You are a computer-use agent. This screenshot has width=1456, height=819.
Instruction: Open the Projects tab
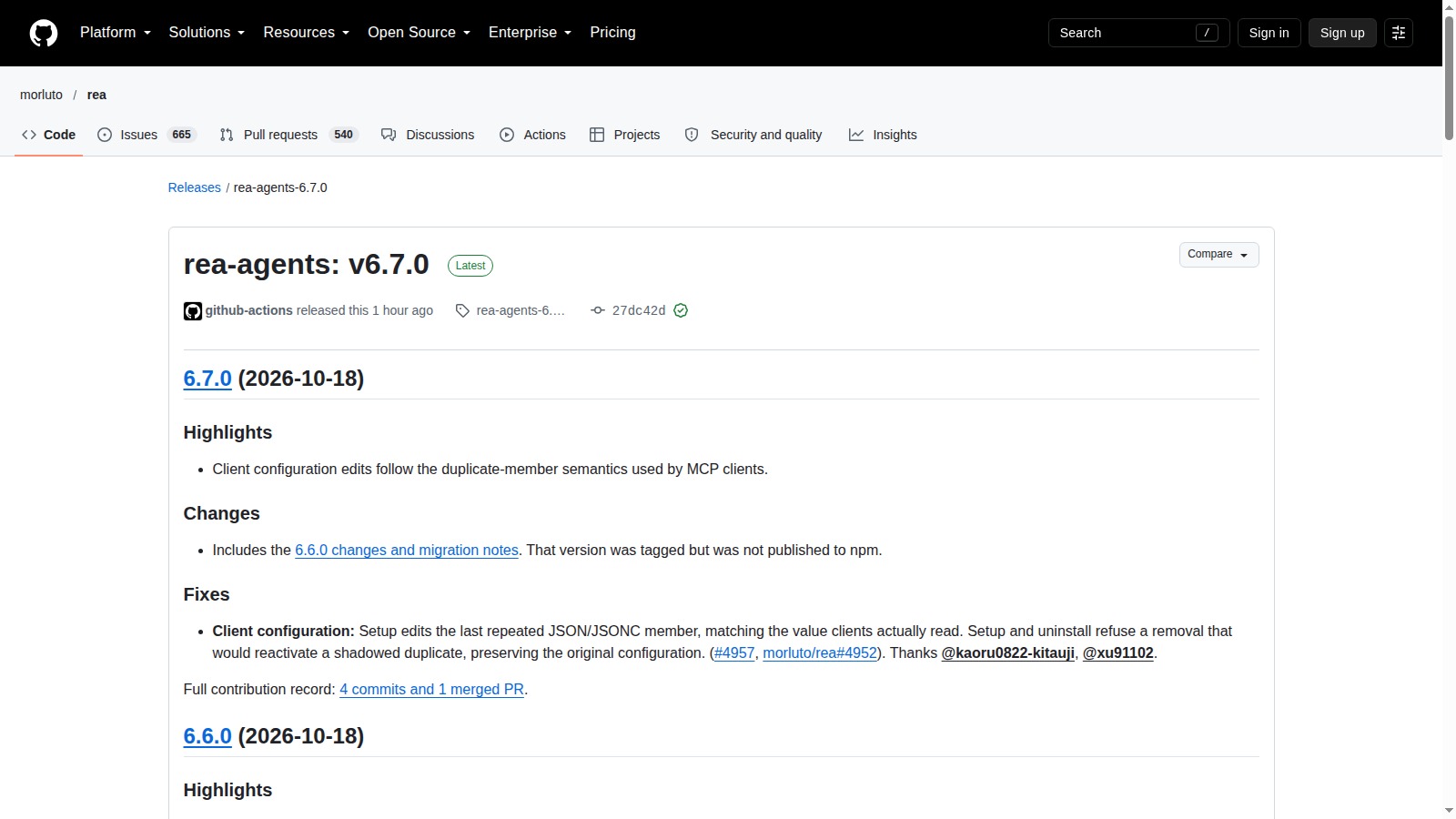pos(624,135)
